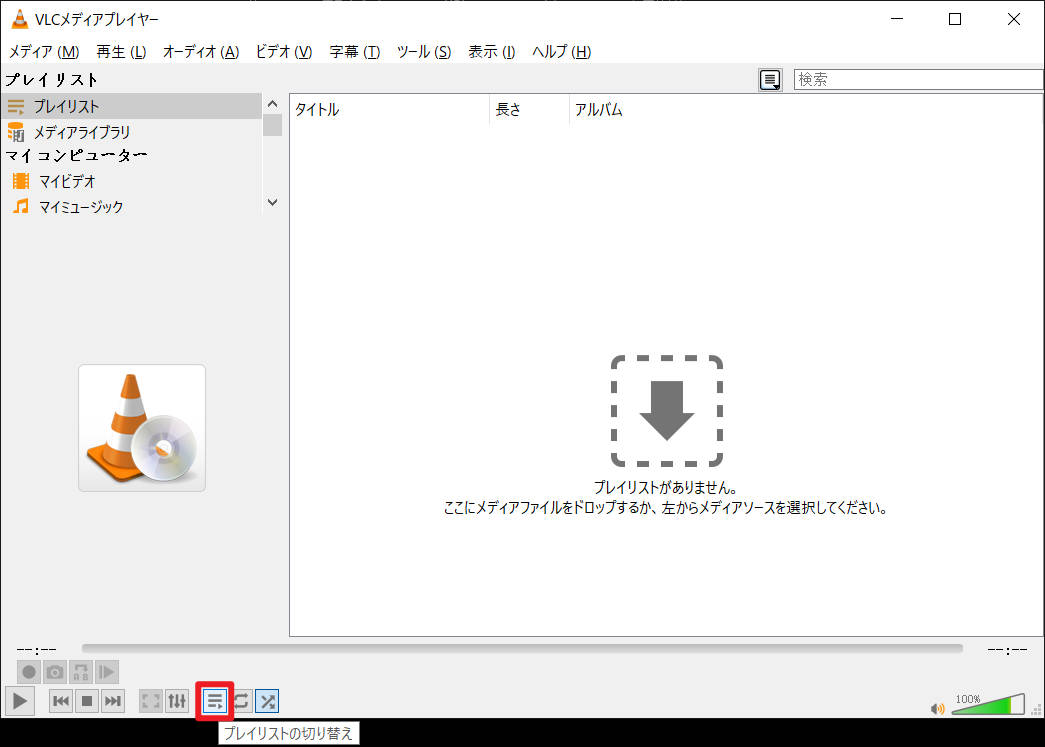Open extended settings equalizer icon

coord(177,701)
